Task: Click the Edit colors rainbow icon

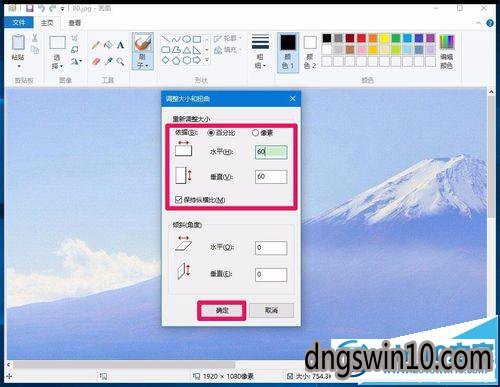Action: point(447,42)
